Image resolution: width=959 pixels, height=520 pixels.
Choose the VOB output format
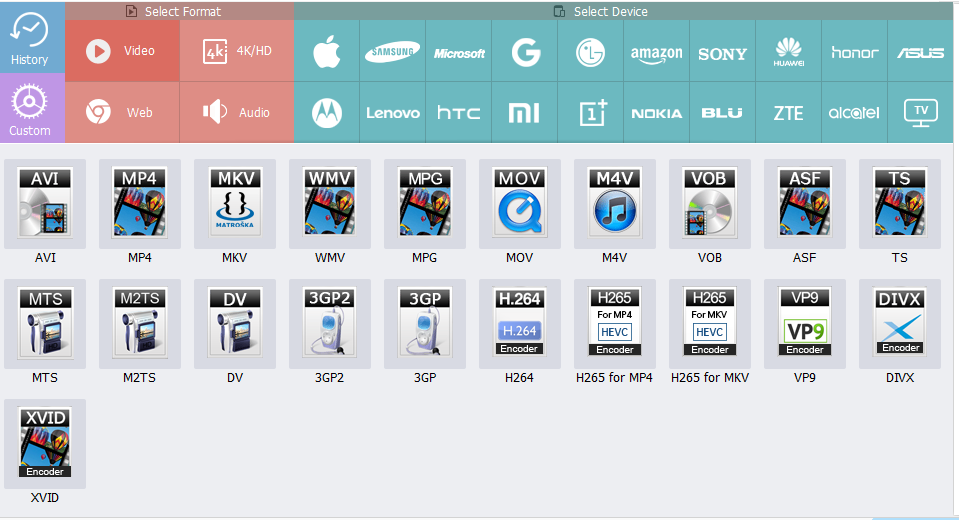[710, 204]
